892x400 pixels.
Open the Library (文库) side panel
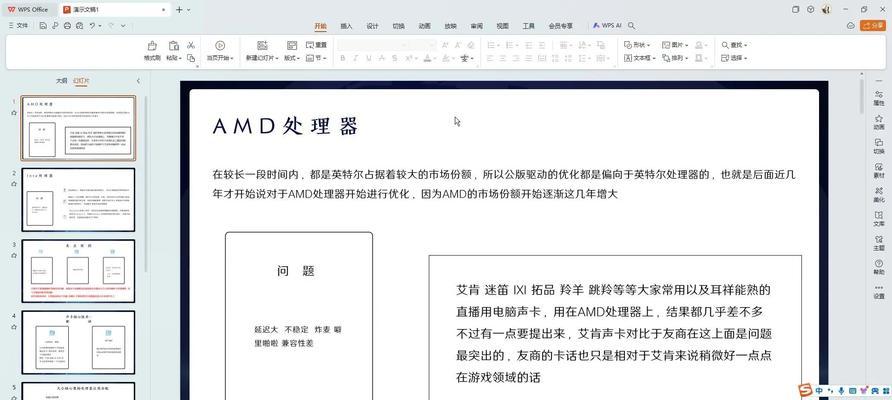[879, 218]
